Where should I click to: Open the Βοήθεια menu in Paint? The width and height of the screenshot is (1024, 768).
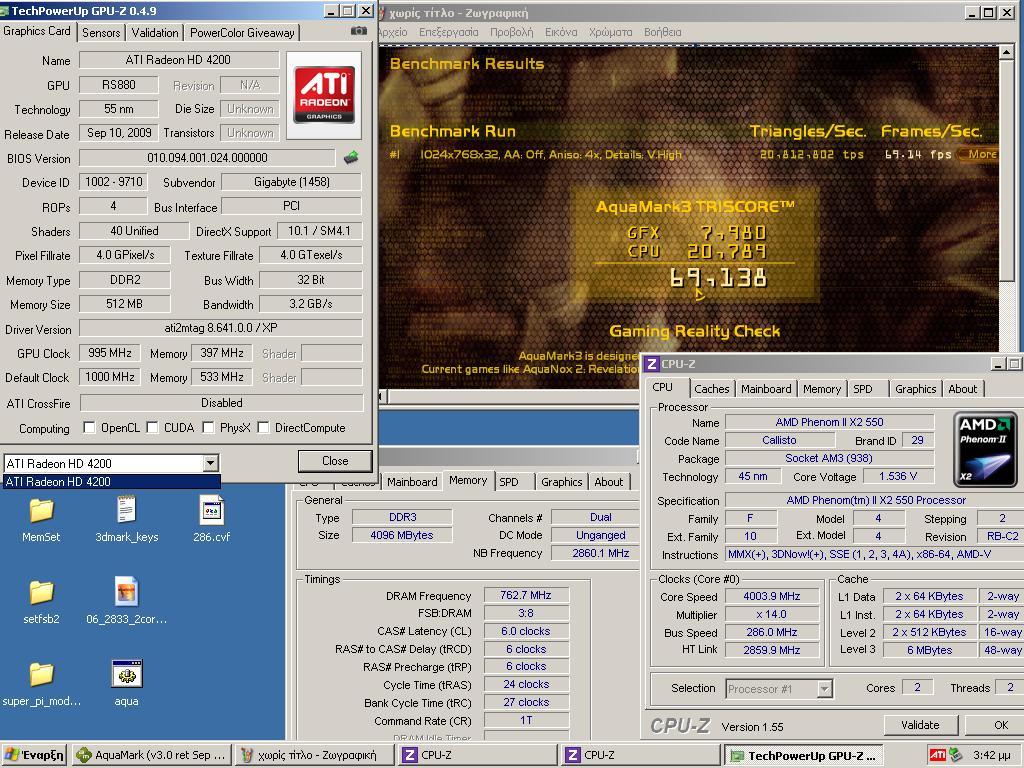662,32
